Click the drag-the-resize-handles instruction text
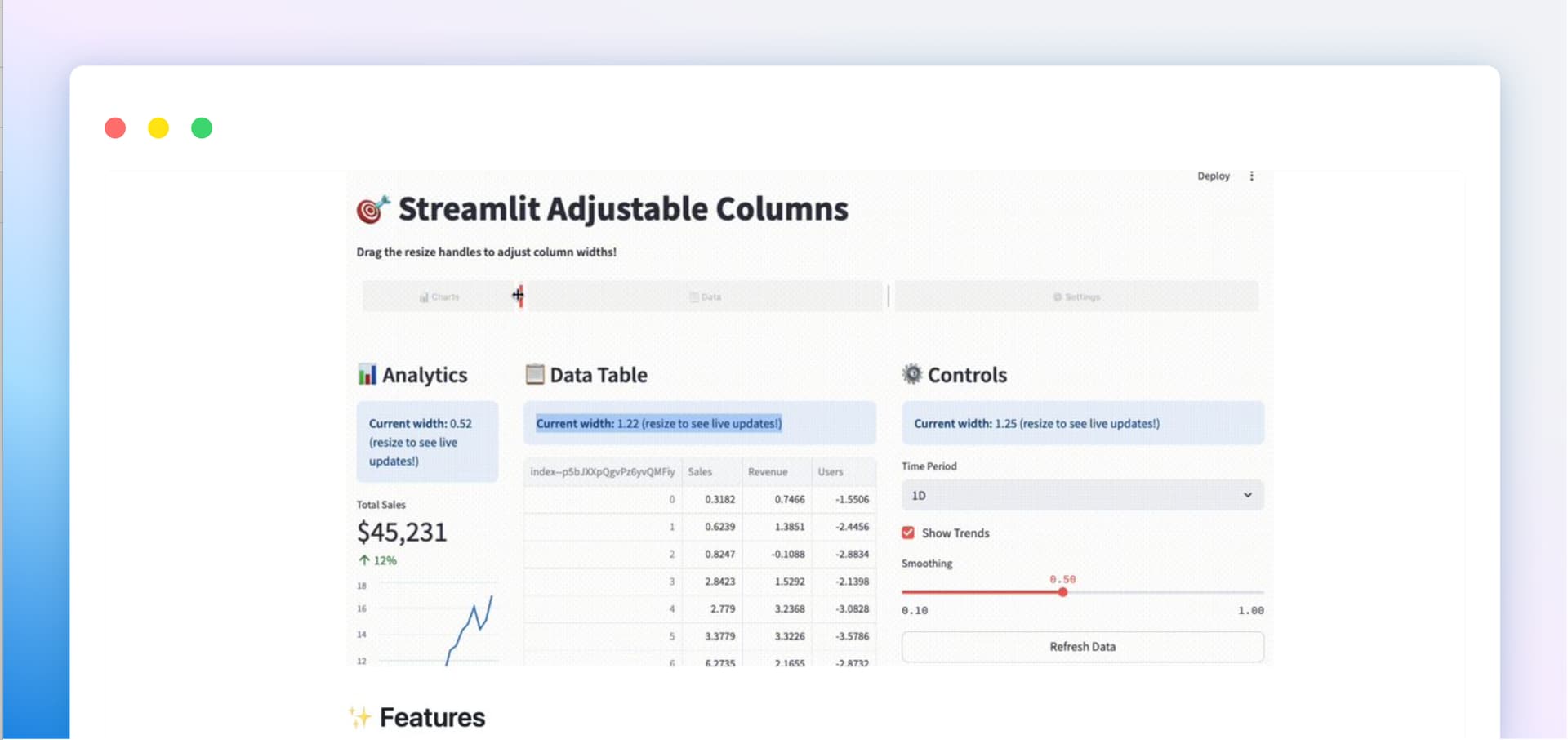The width and height of the screenshot is (1568, 740). 486,252
